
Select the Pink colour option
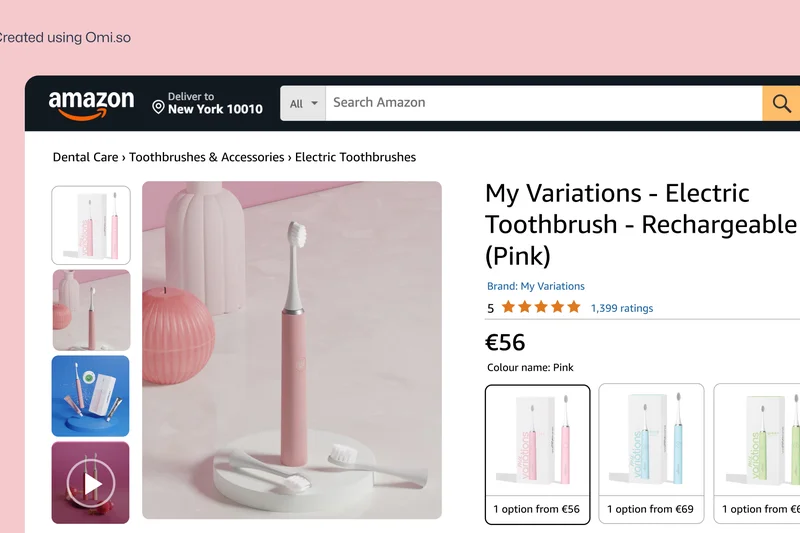point(538,453)
